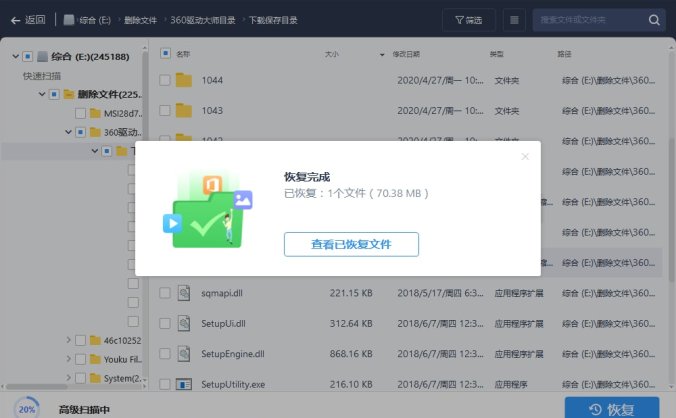Screen dimensions: 676x418
Task: Select the file name SetupEngine.dll
Action: click(233, 354)
